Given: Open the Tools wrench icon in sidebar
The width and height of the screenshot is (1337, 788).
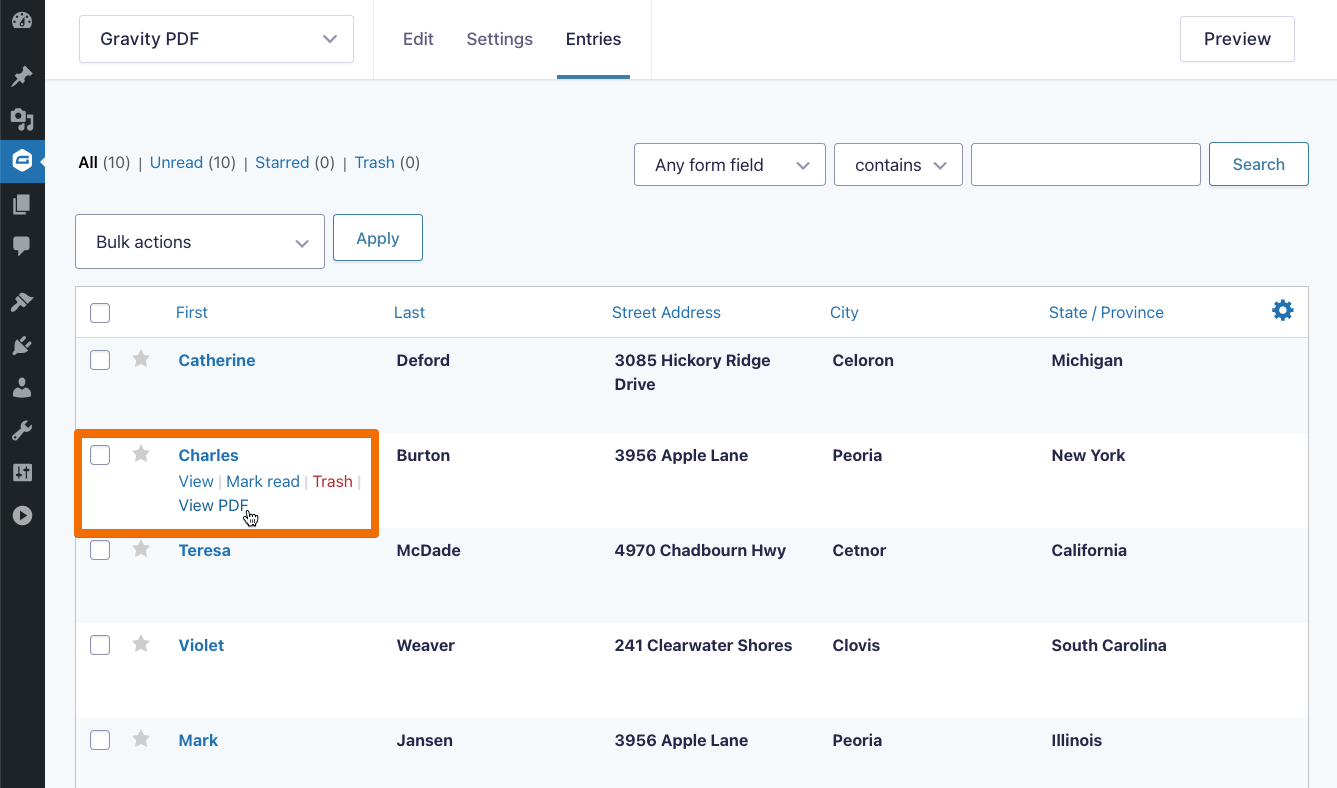Looking at the screenshot, I should [22, 431].
